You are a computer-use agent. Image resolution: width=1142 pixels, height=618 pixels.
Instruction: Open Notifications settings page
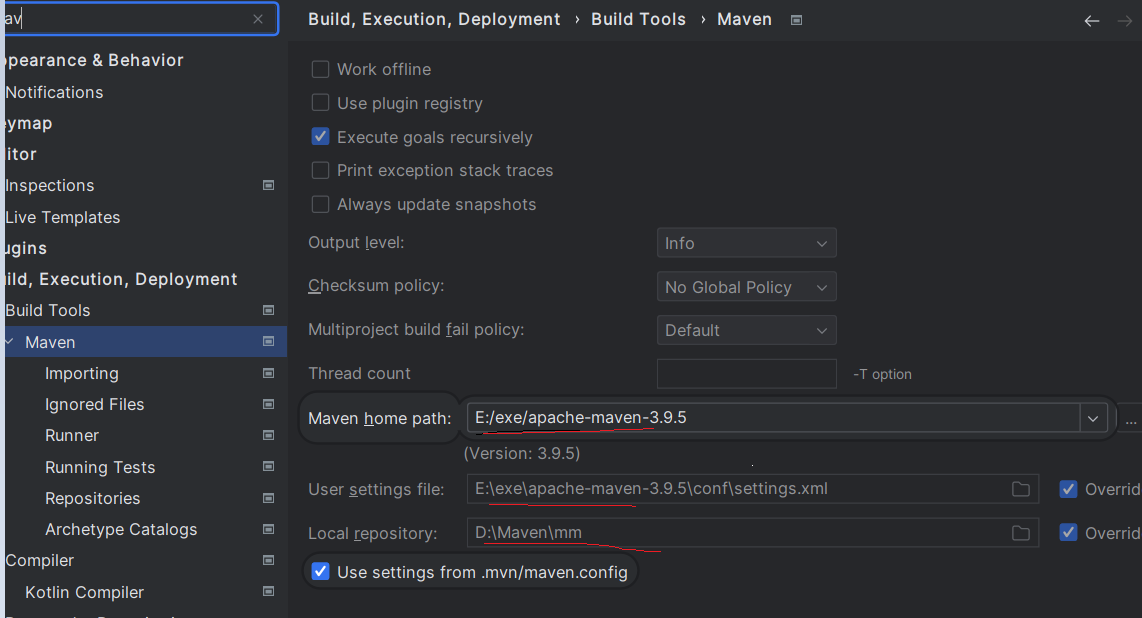click(x=54, y=92)
